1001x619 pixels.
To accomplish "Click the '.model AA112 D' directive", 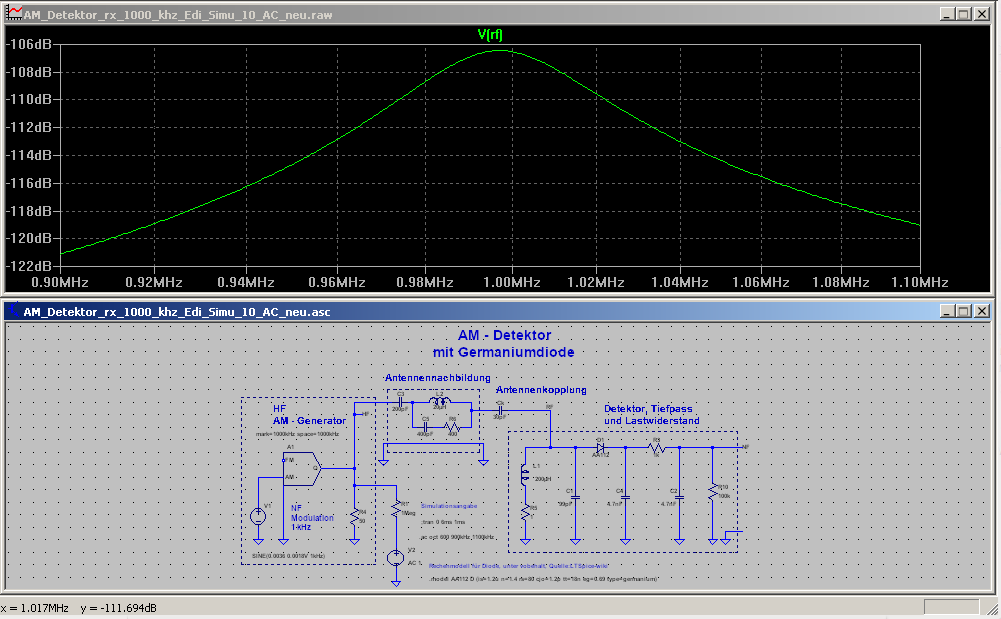I will [544, 579].
